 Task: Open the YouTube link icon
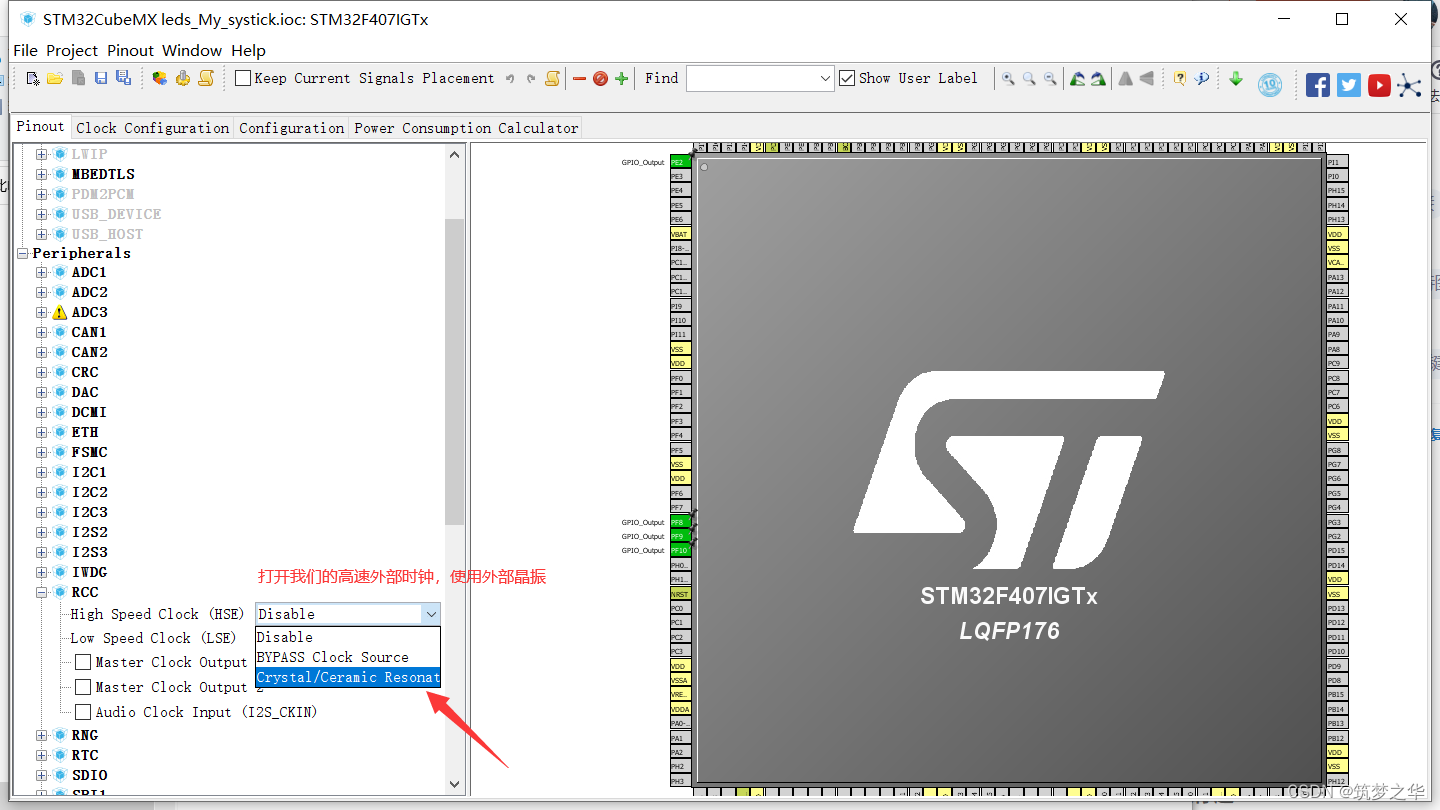[1379, 85]
